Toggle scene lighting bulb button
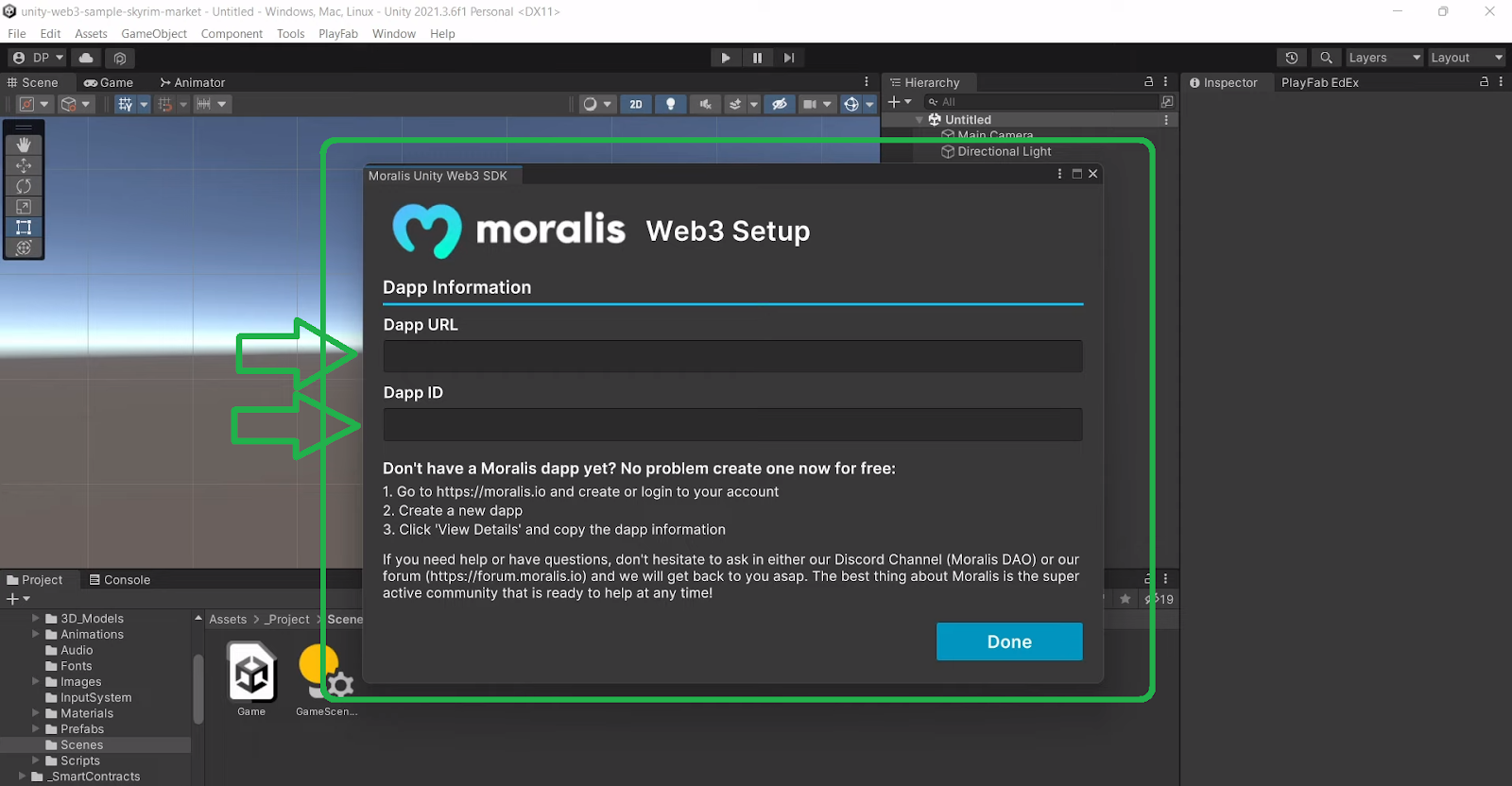 671,104
